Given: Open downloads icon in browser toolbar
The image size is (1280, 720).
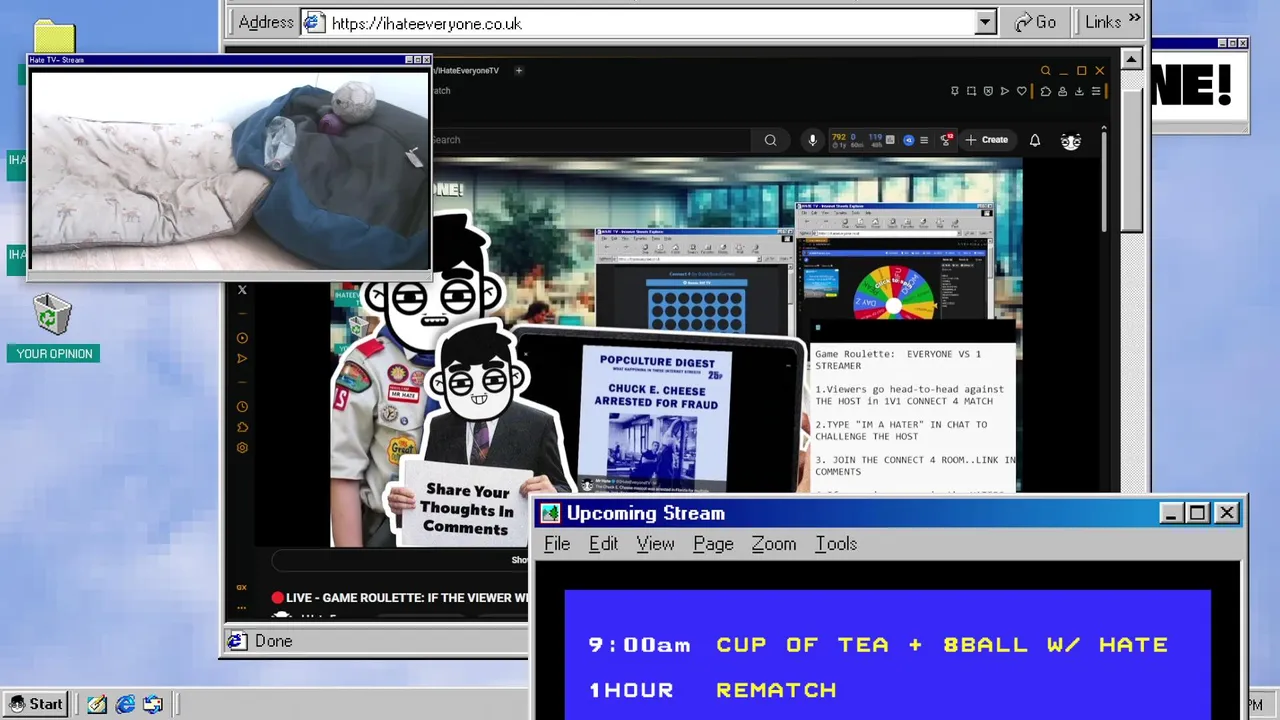Looking at the screenshot, I should pyautogui.click(x=1079, y=91).
